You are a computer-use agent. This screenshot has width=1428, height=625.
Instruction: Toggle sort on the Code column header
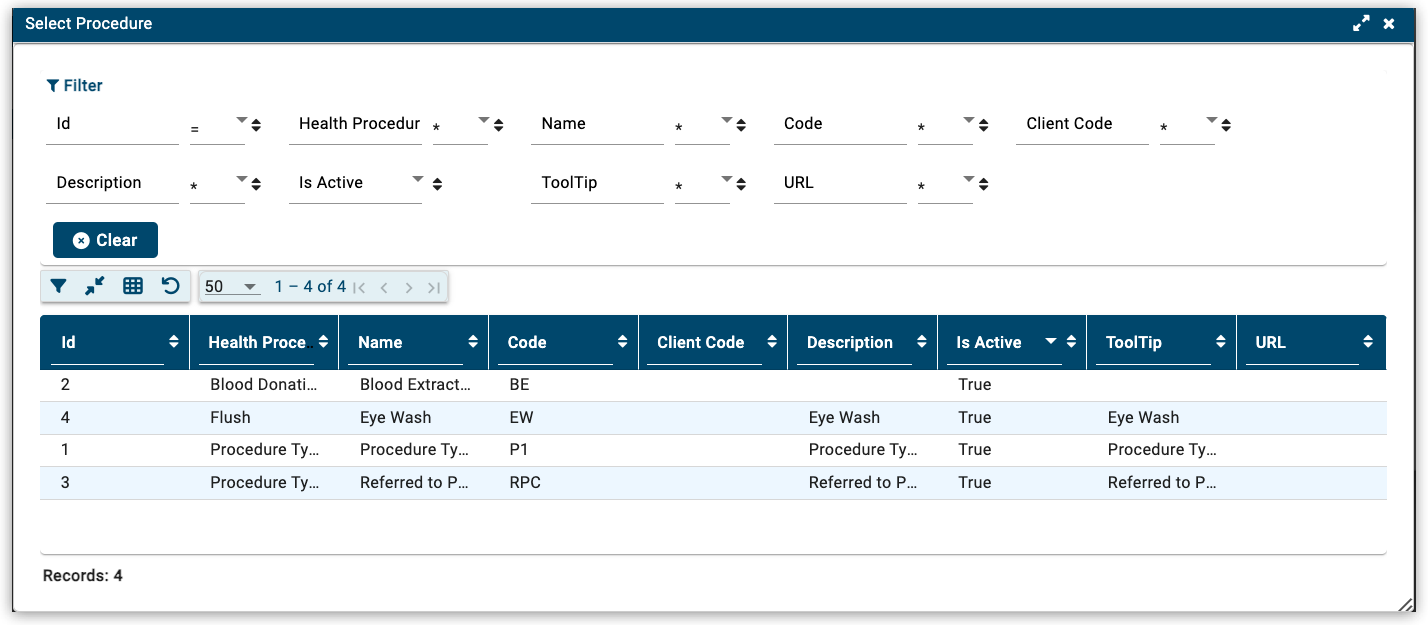point(622,342)
